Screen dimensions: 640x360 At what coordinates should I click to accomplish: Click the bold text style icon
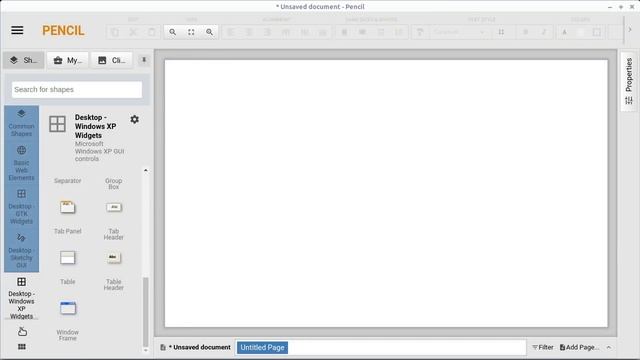(526, 32)
